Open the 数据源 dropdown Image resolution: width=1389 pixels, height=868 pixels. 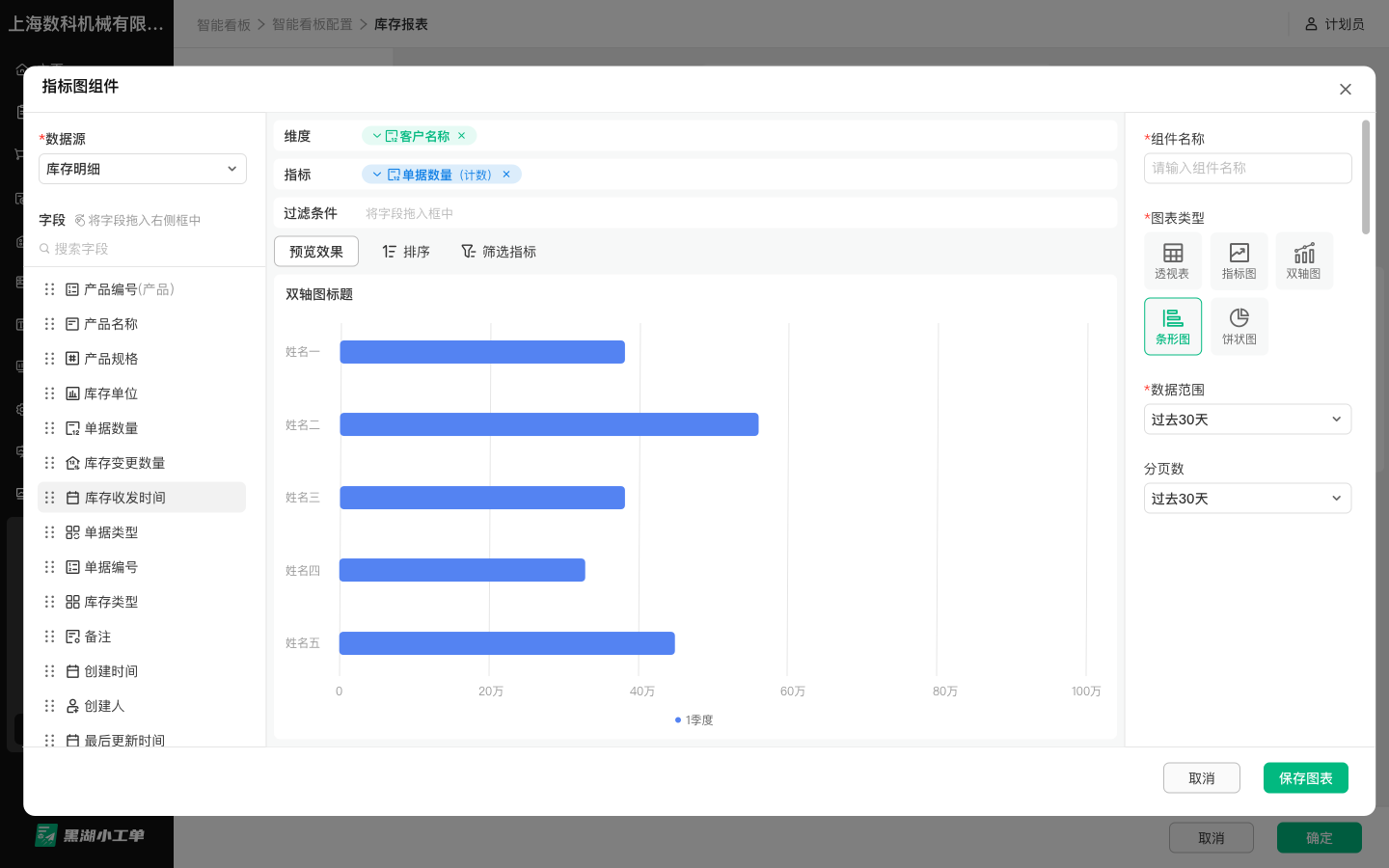(x=142, y=168)
